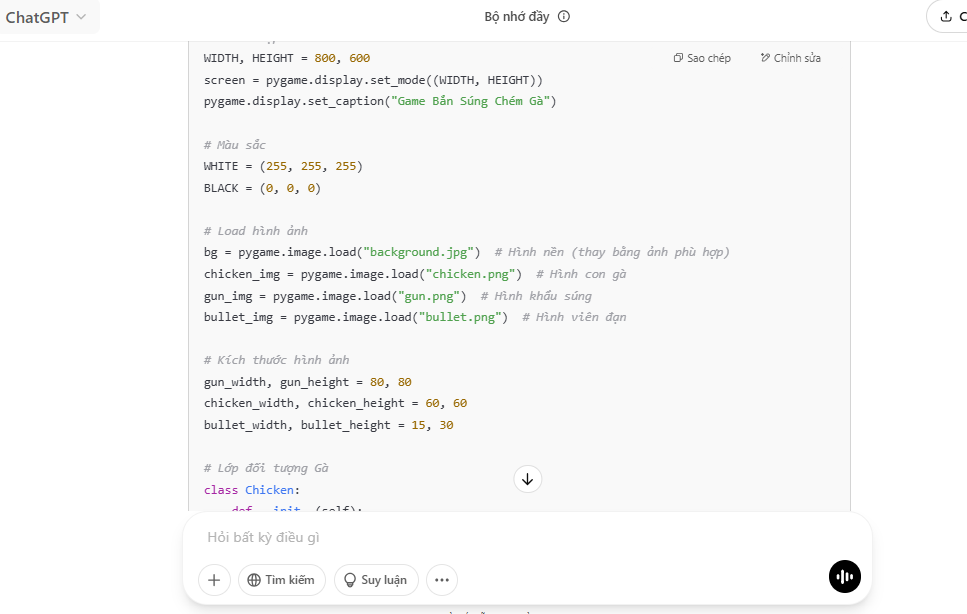This screenshot has height=614, width=967.
Task: Click the class Chicken definition line
Action: pos(249,490)
